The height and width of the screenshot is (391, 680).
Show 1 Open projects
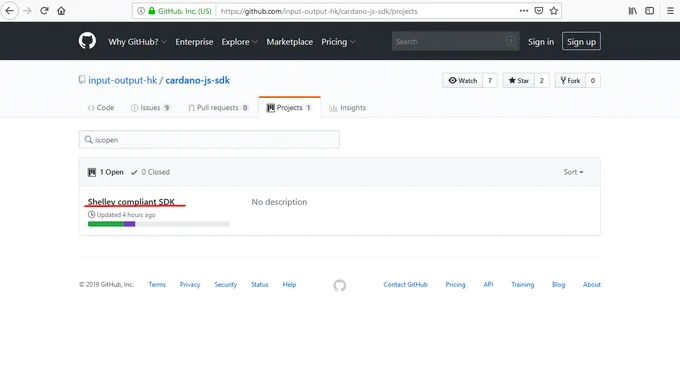point(106,172)
